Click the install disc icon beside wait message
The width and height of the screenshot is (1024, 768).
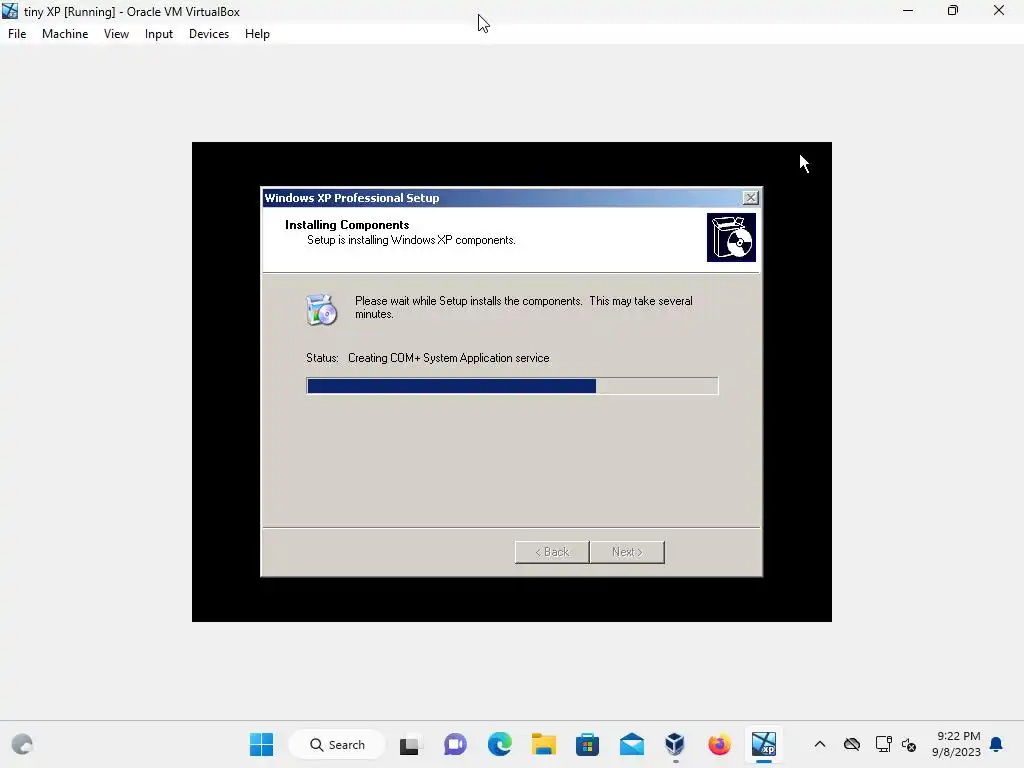pos(321,310)
